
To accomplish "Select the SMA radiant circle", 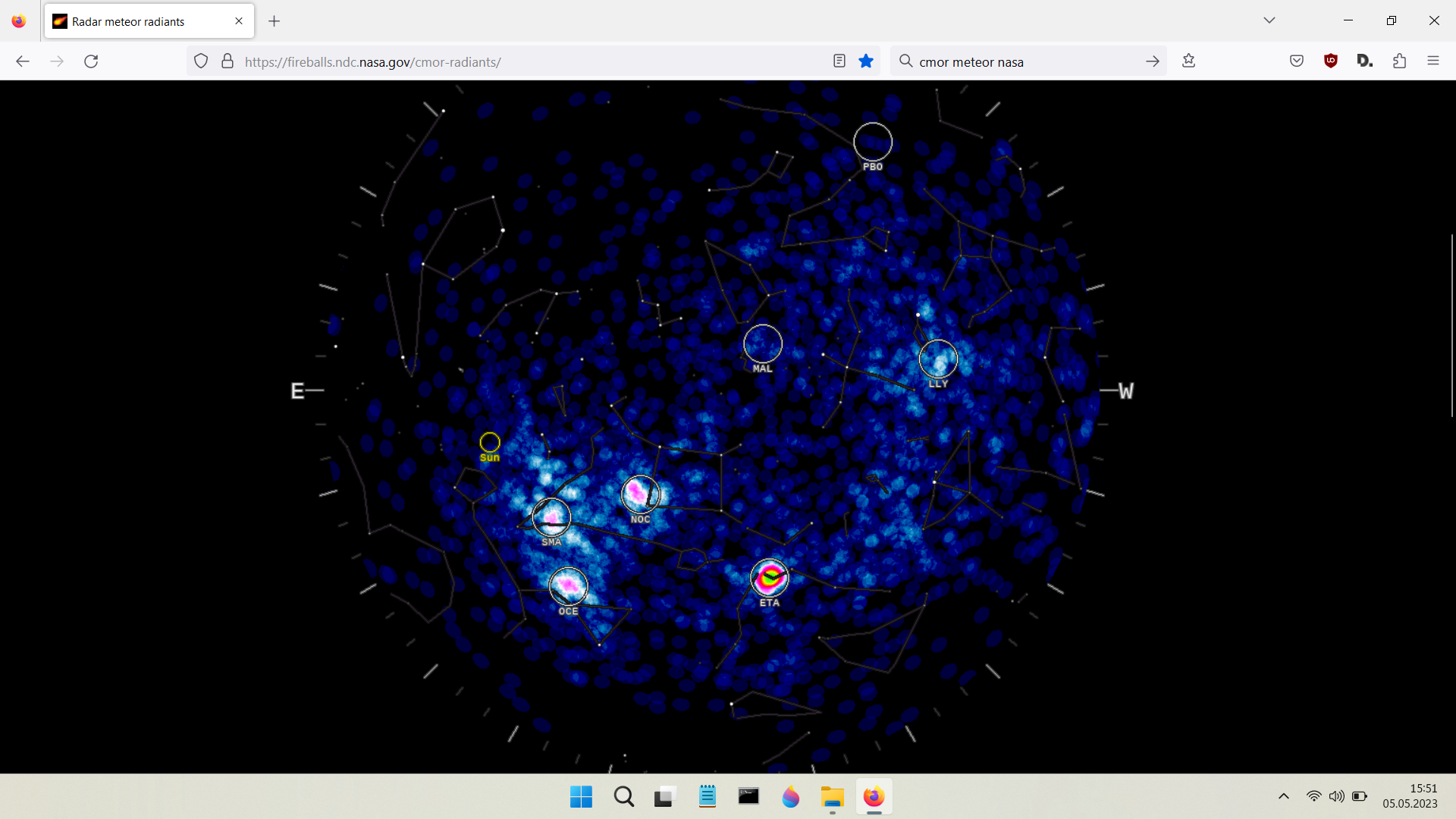I will click(x=551, y=517).
